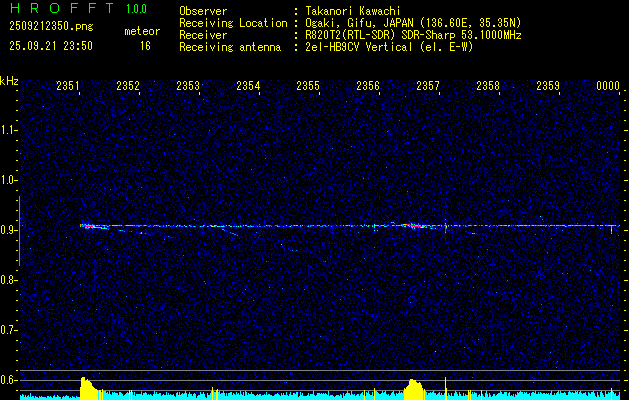Click the 2355 time marker

tap(308, 86)
